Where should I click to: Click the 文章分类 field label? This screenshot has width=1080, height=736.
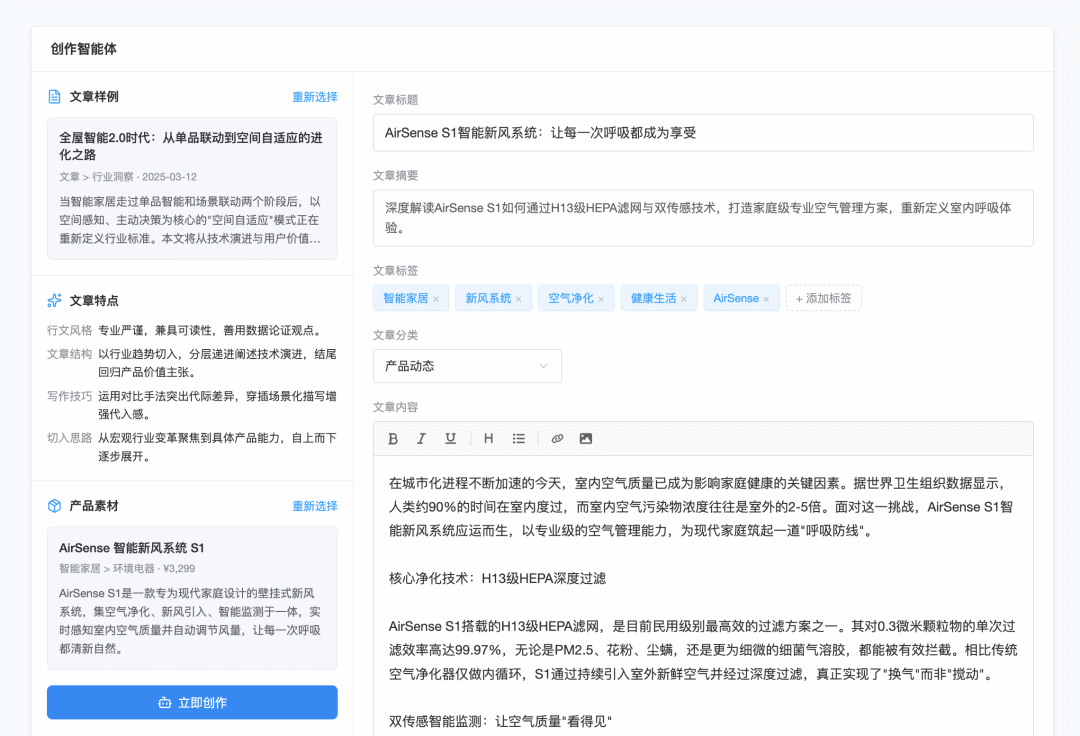click(395, 335)
